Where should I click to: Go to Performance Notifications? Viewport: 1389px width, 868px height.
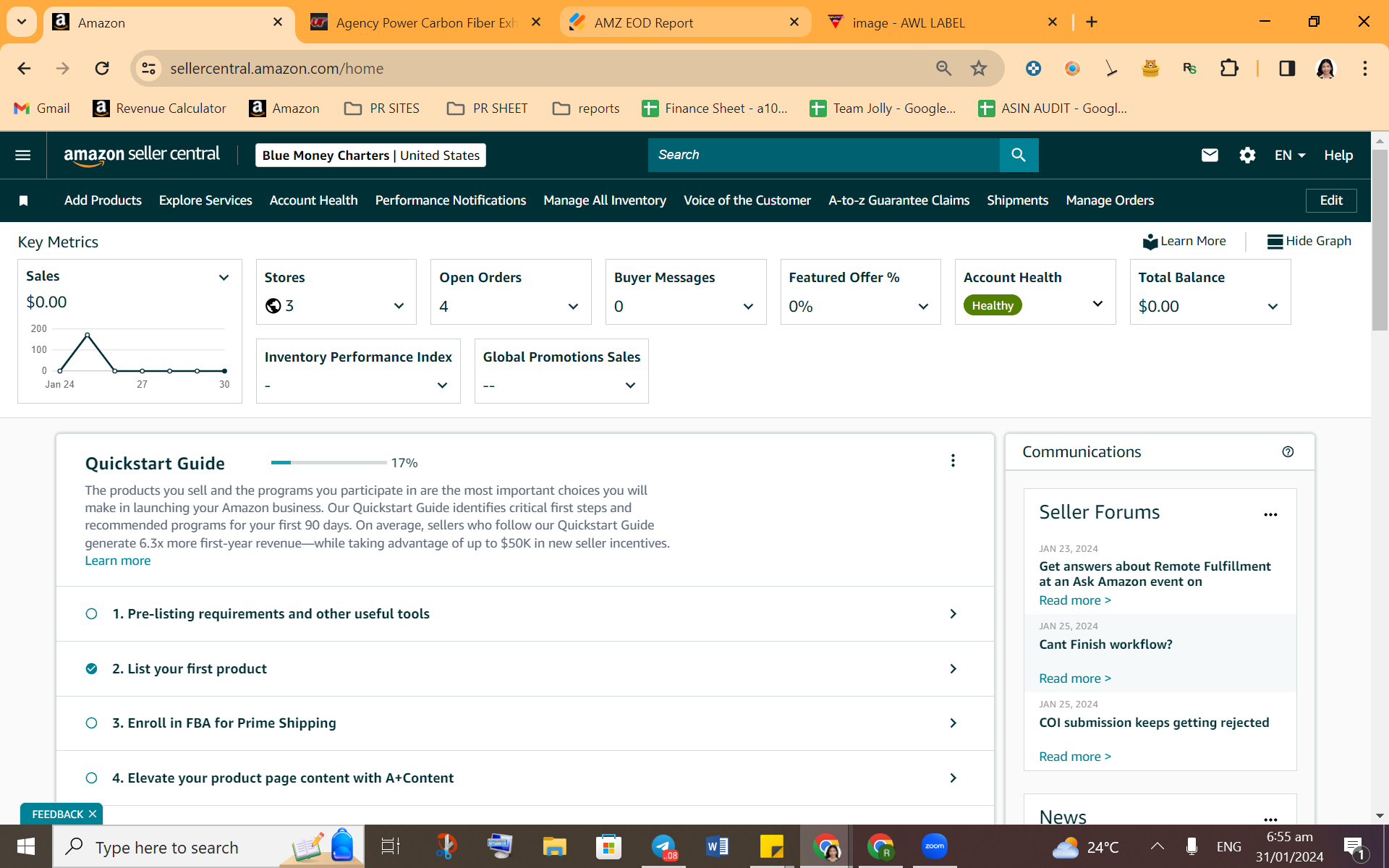(x=451, y=200)
